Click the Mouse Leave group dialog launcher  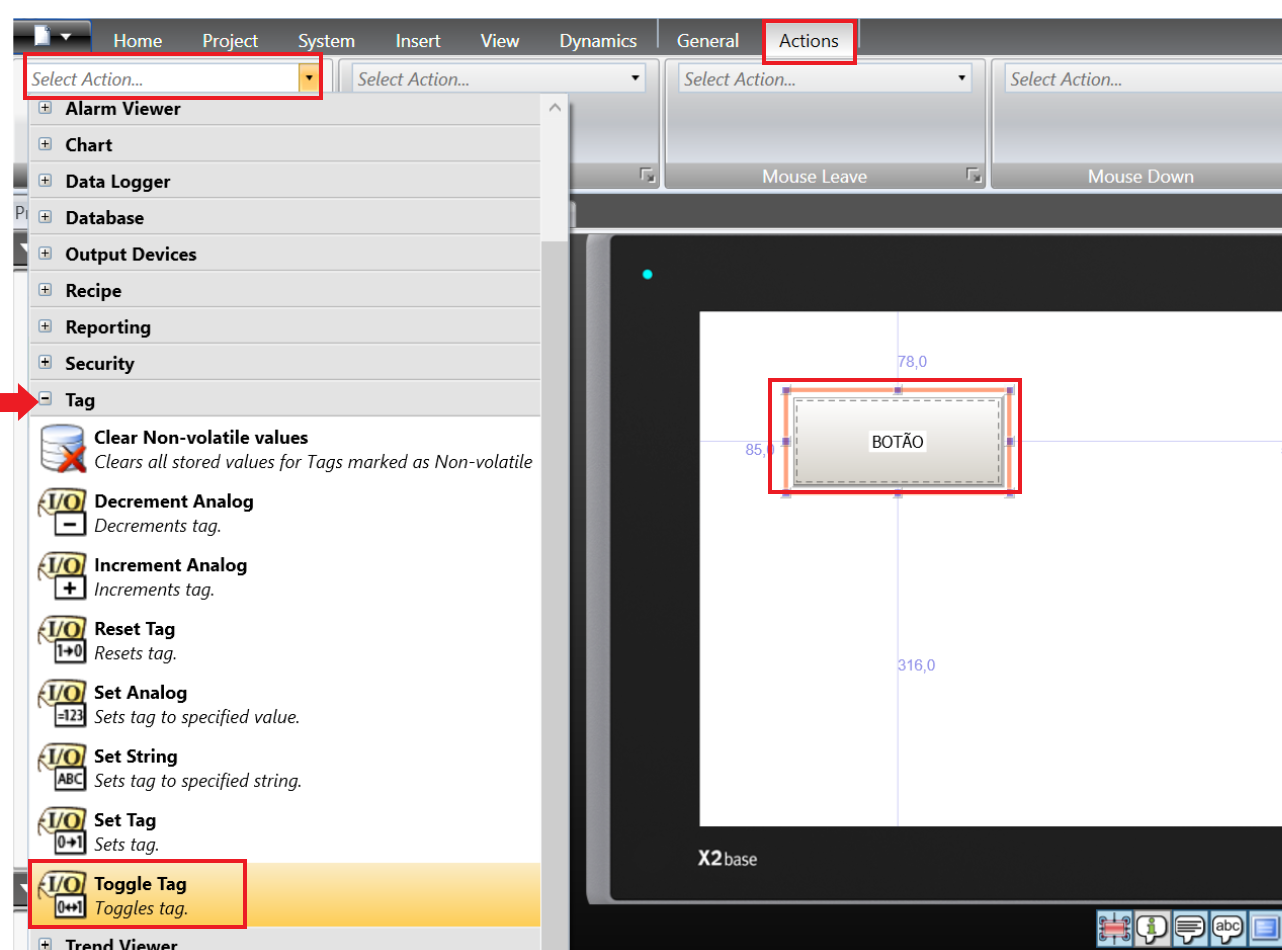coord(973,176)
